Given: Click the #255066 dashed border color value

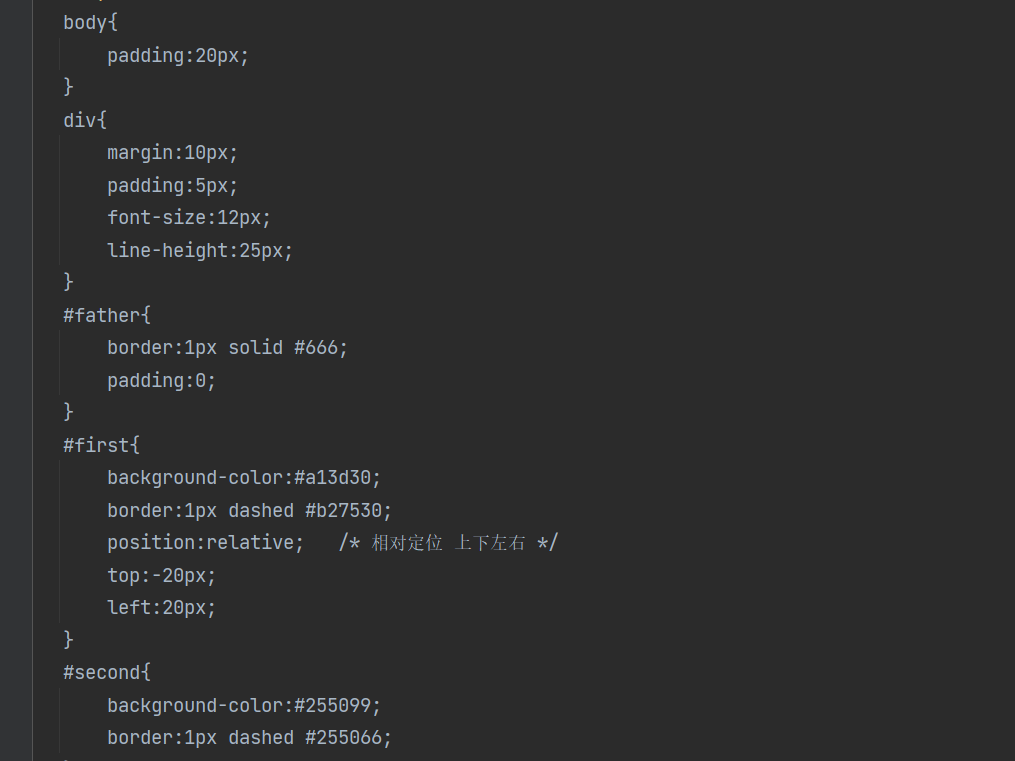Looking at the screenshot, I should point(347,738).
